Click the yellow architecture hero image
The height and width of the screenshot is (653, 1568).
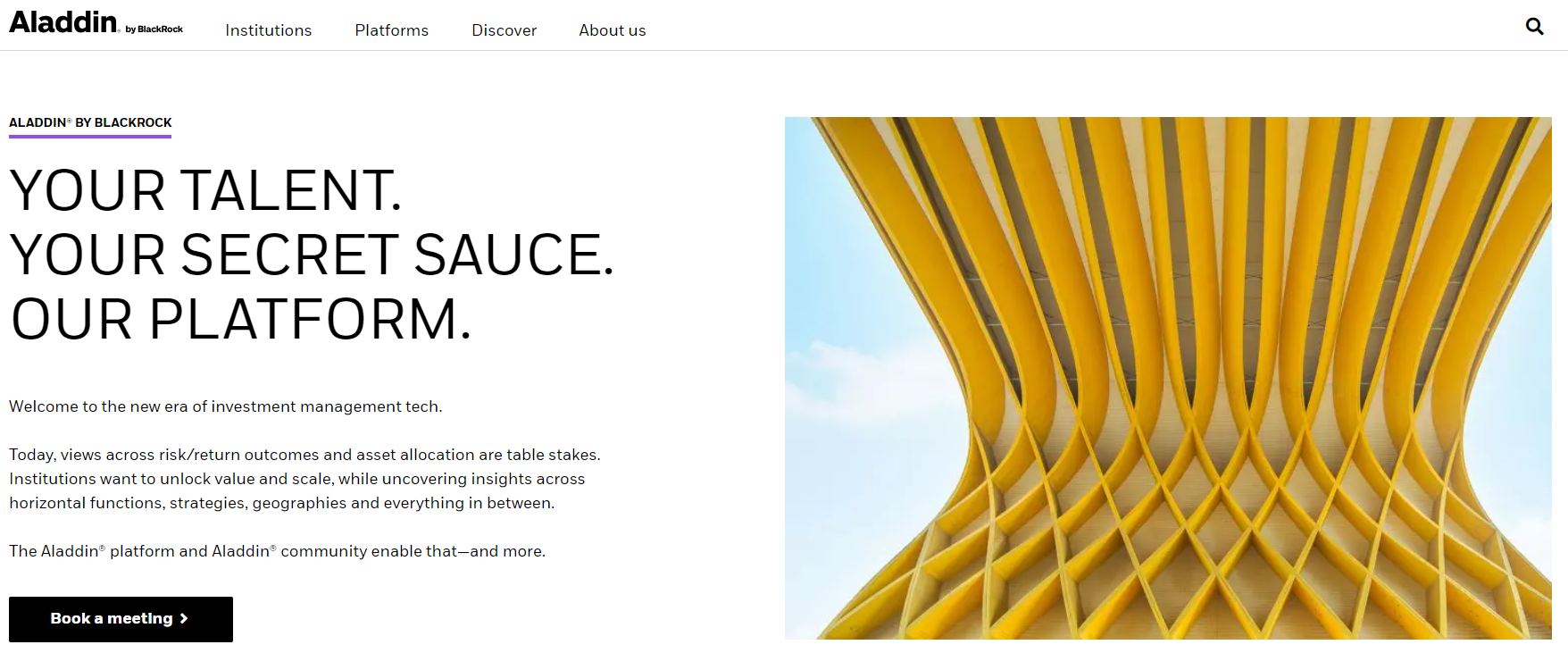[1168, 378]
